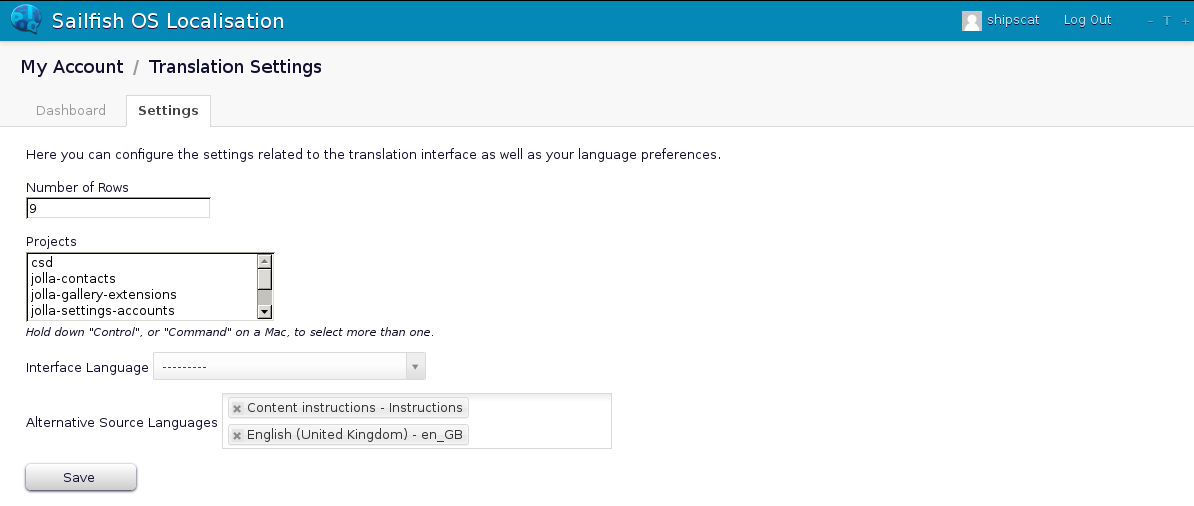
Task: Switch to the Dashboard tab
Action: point(71,111)
